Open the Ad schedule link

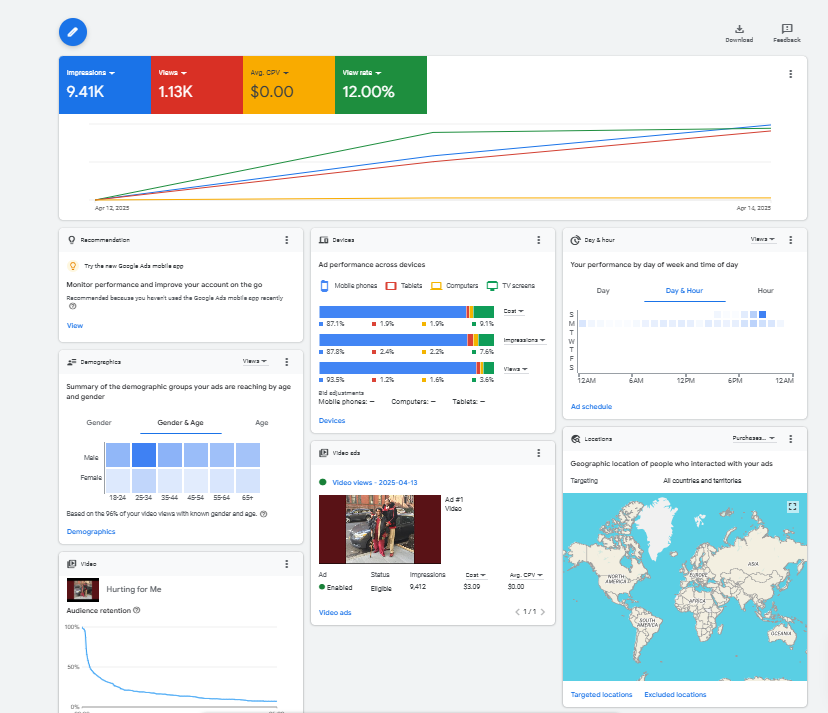591,407
